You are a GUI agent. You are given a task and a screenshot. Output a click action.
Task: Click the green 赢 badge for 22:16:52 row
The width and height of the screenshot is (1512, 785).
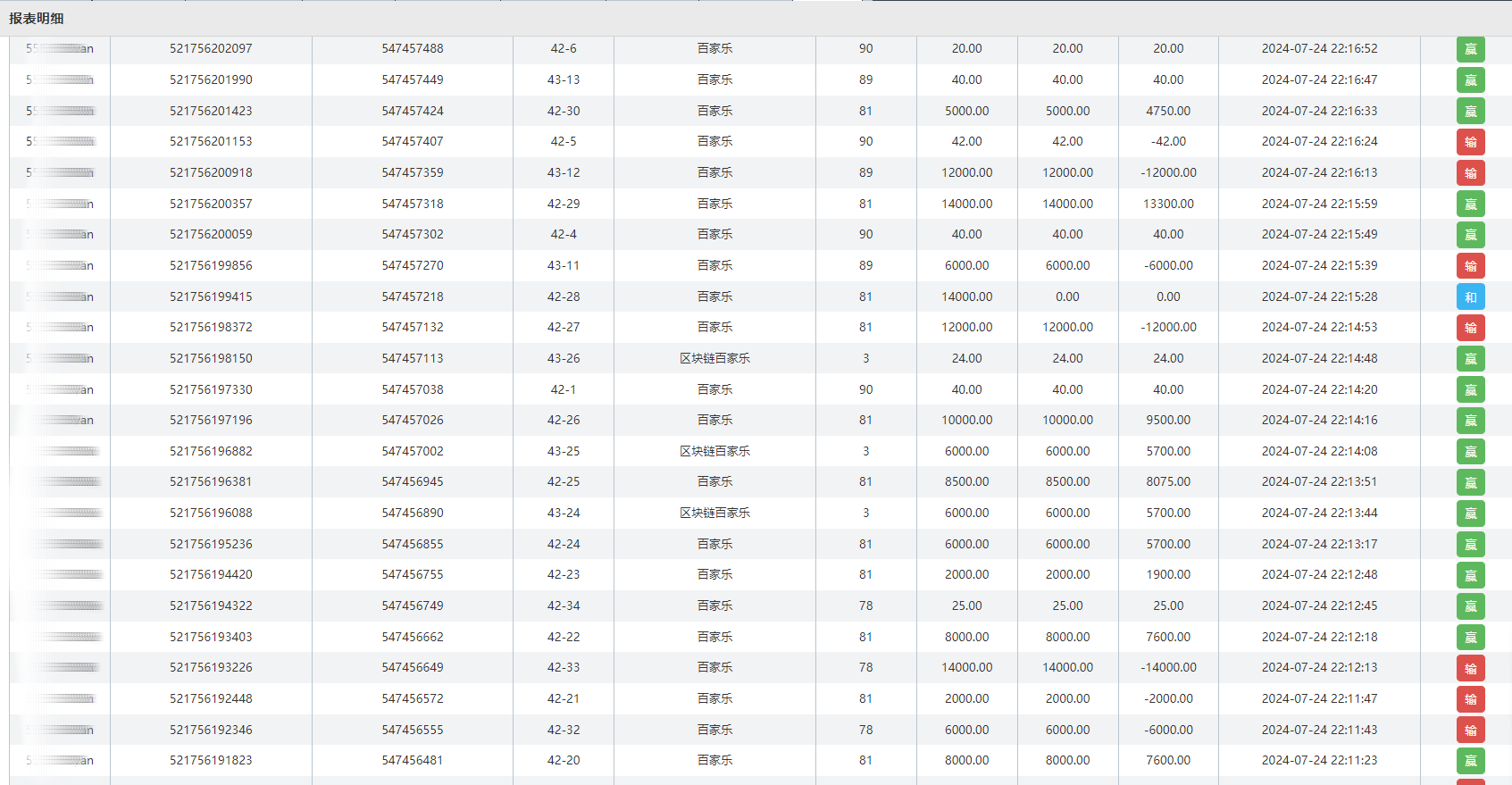pyautogui.click(x=1470, y=49)
